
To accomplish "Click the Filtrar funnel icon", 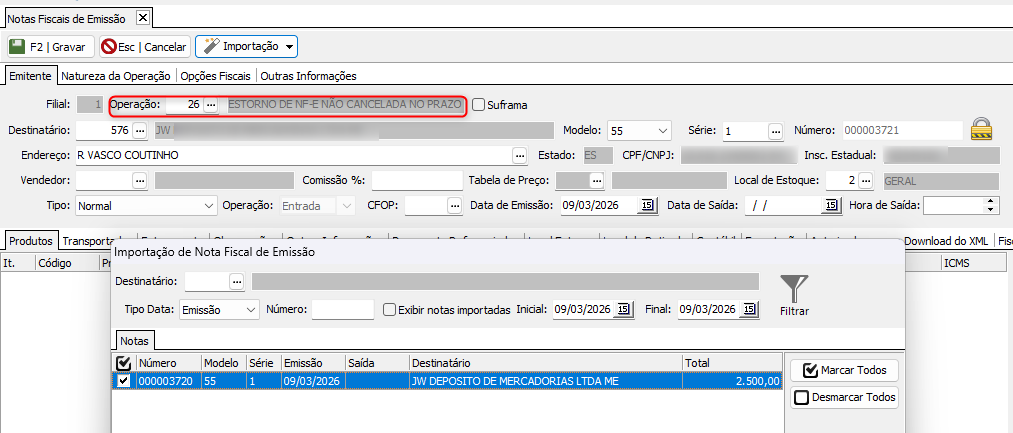I will point(794,291).
